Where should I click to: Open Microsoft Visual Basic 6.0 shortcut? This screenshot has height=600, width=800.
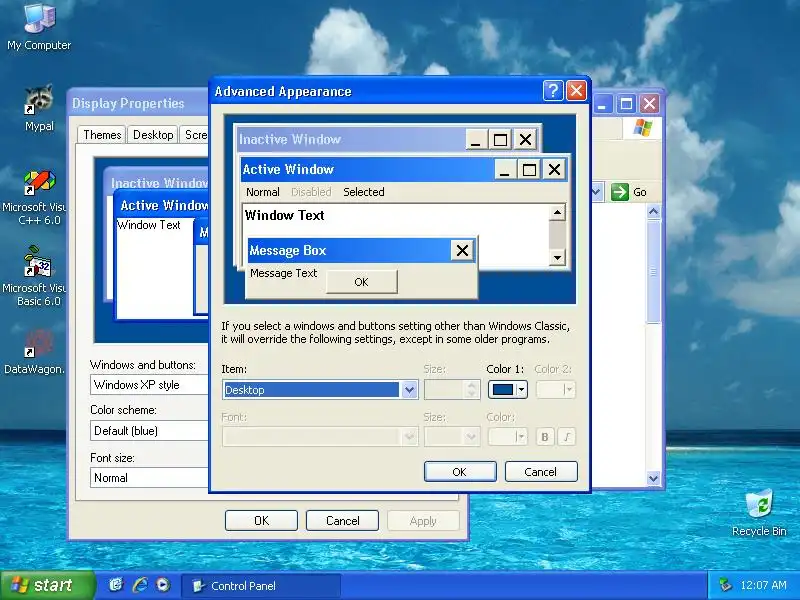tap(37, 277)
